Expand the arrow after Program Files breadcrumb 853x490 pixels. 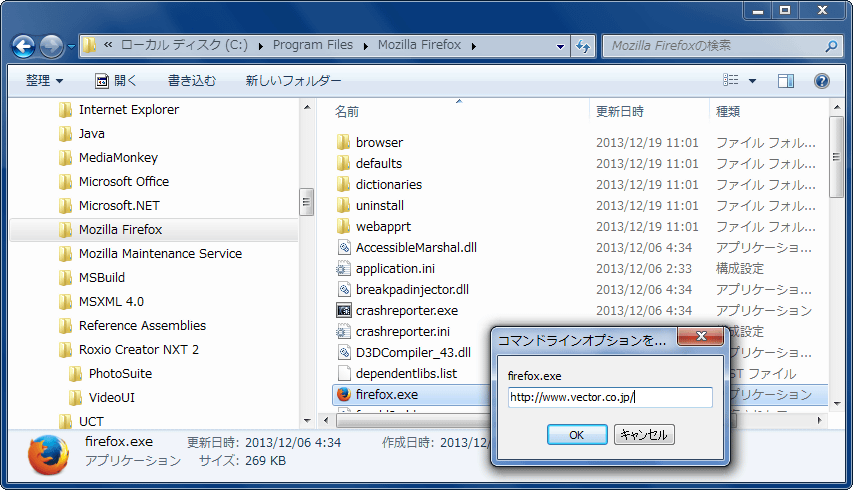(366, 46)
